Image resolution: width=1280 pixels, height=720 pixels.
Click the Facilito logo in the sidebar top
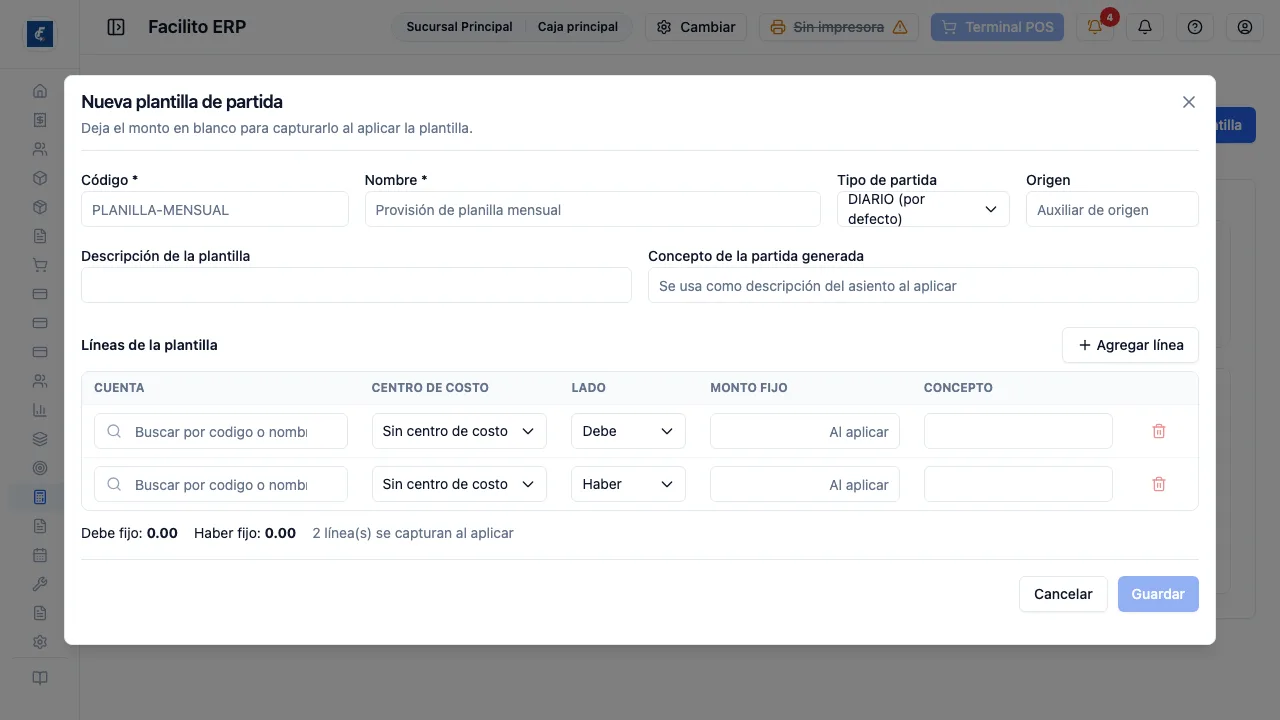point(40,34)
